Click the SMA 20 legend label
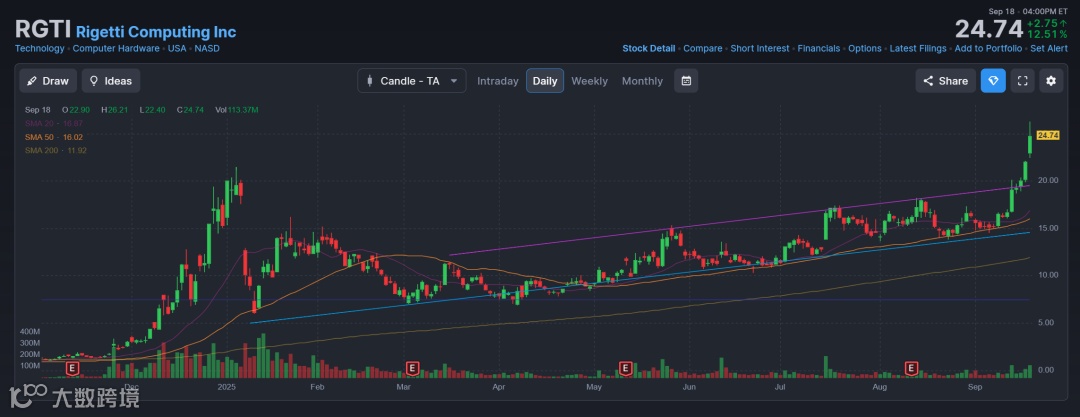Viewport: 1080px width, 417px height. pyautogui.click(x=54, y=123)
